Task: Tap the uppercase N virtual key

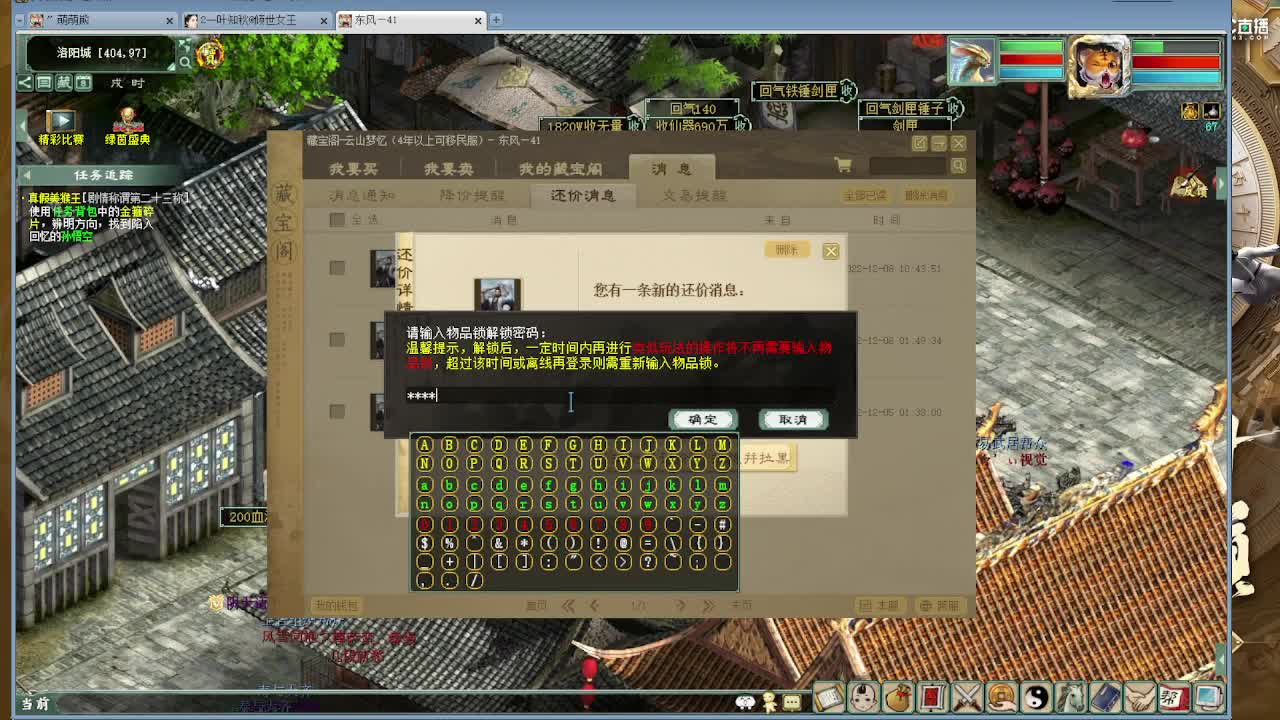Action: click(x=425, y=464)
